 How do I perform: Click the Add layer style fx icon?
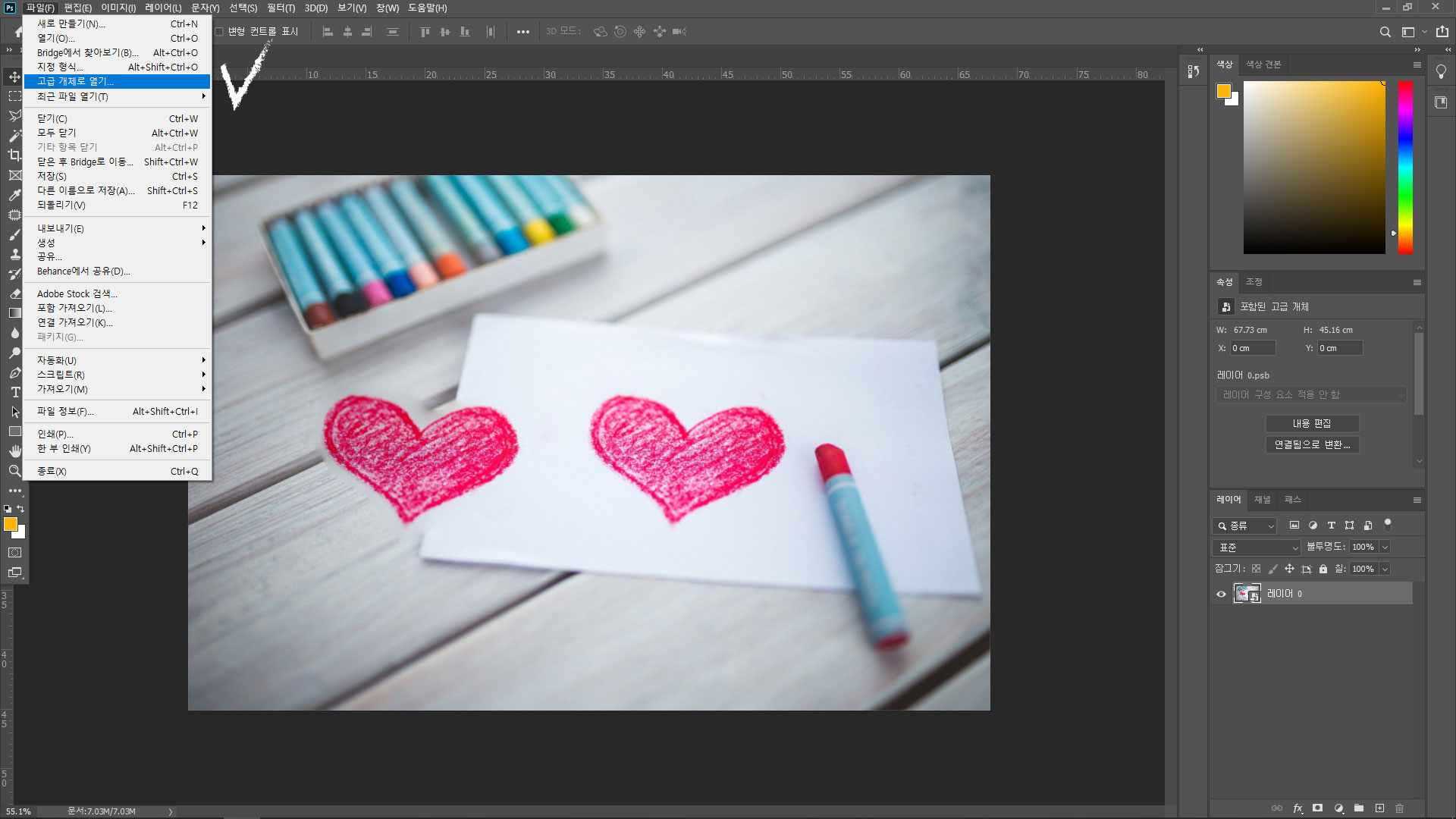click(x=1298, y=808)
